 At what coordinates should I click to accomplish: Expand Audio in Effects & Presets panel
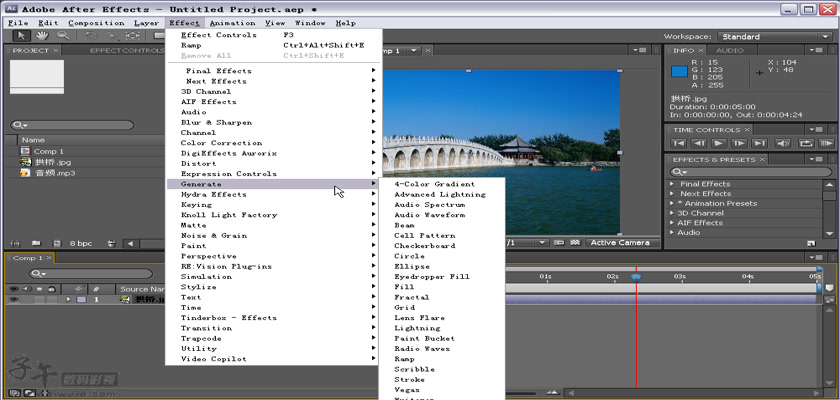pyautogui.click(x=672, y=232)
